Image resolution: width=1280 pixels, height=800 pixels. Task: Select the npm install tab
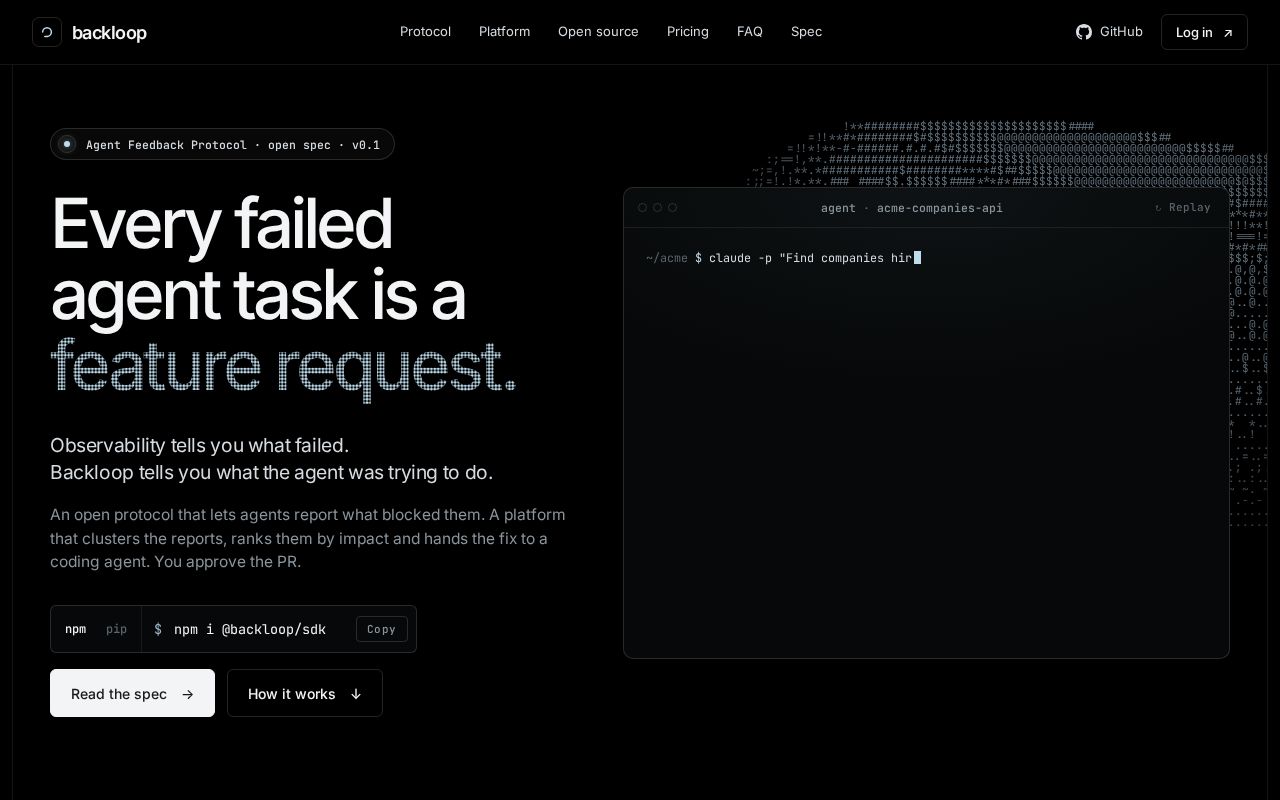tap(75, 629)
